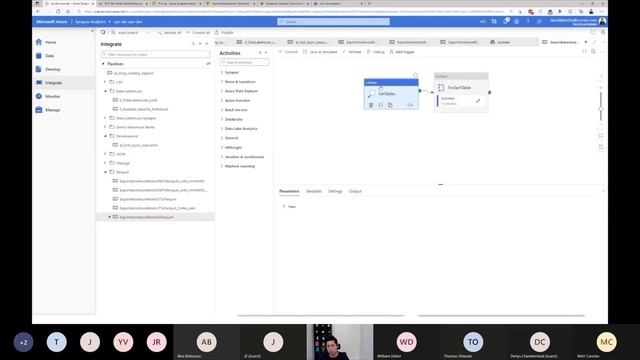Edit ForEach activities with the pencil icon
The height and width of the screenshot is (360, 640).
pyautogui.click(x=478, y=100)
